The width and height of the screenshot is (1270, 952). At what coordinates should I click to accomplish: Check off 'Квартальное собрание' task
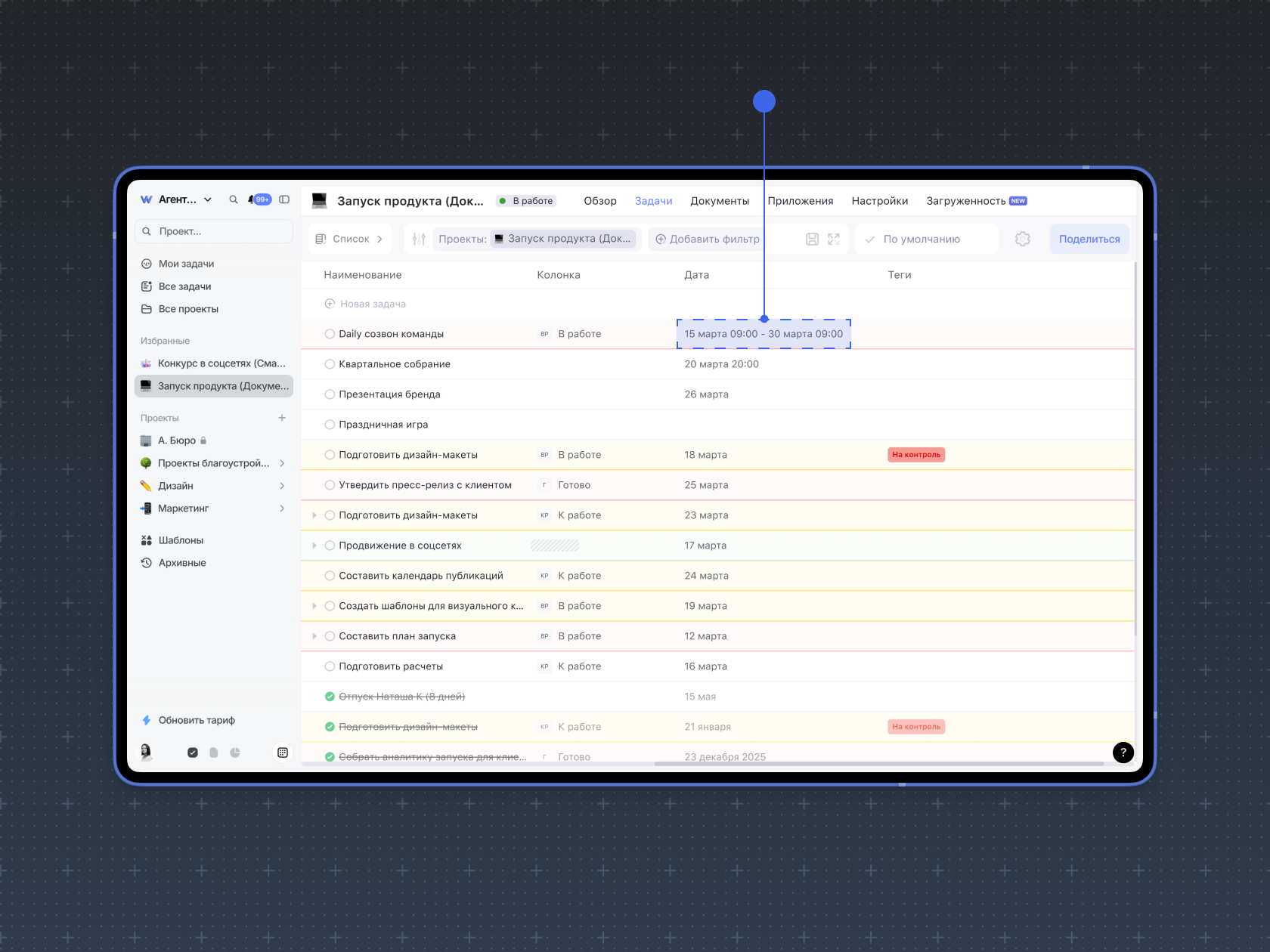330,364
